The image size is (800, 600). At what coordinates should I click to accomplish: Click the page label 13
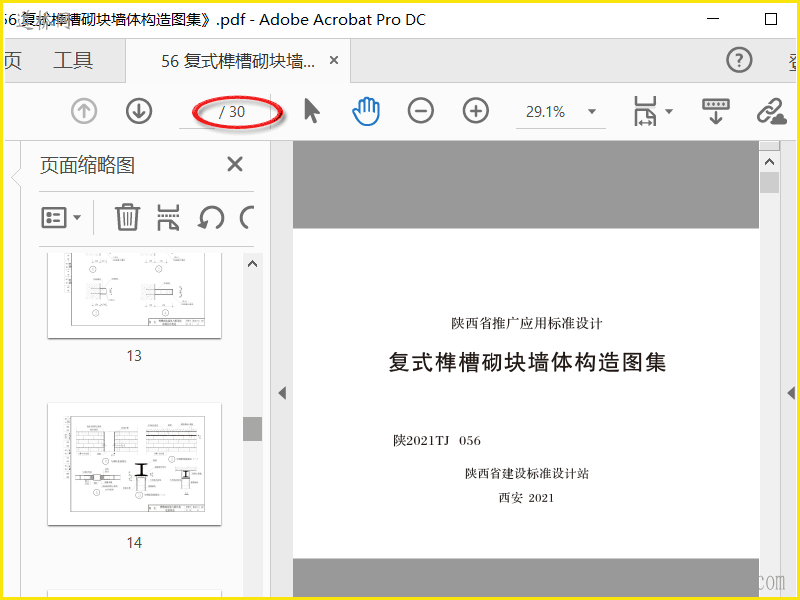tap(134, 356)
